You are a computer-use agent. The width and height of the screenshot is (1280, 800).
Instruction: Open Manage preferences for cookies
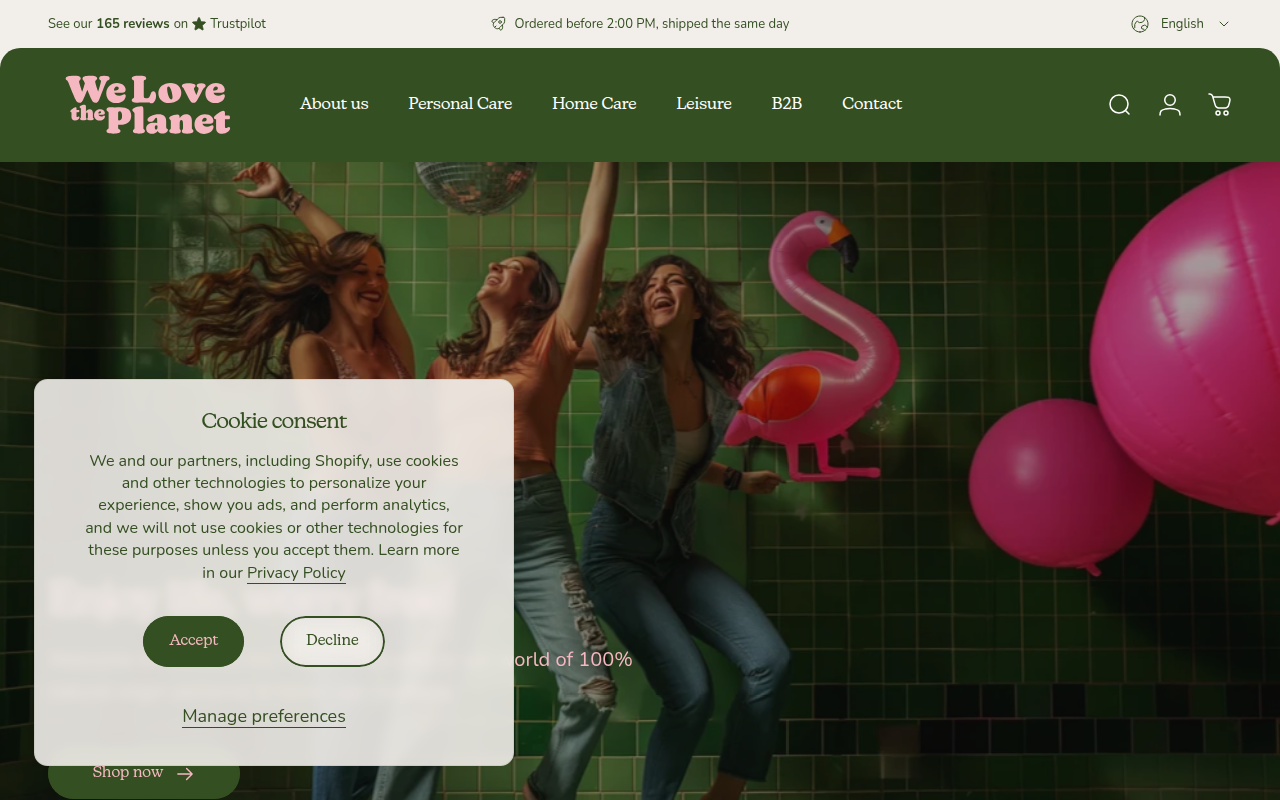(264, 716)
